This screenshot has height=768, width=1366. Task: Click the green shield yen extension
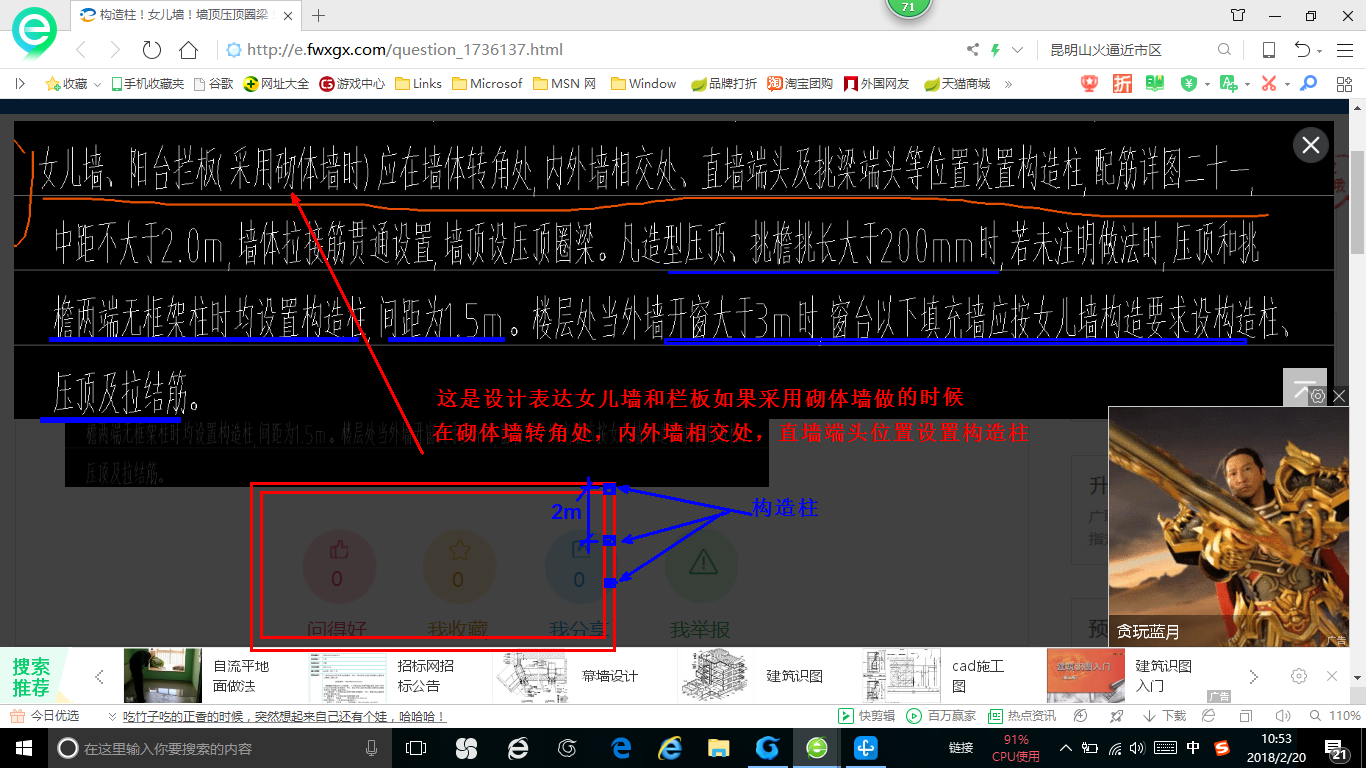[x=1189, y=84]
